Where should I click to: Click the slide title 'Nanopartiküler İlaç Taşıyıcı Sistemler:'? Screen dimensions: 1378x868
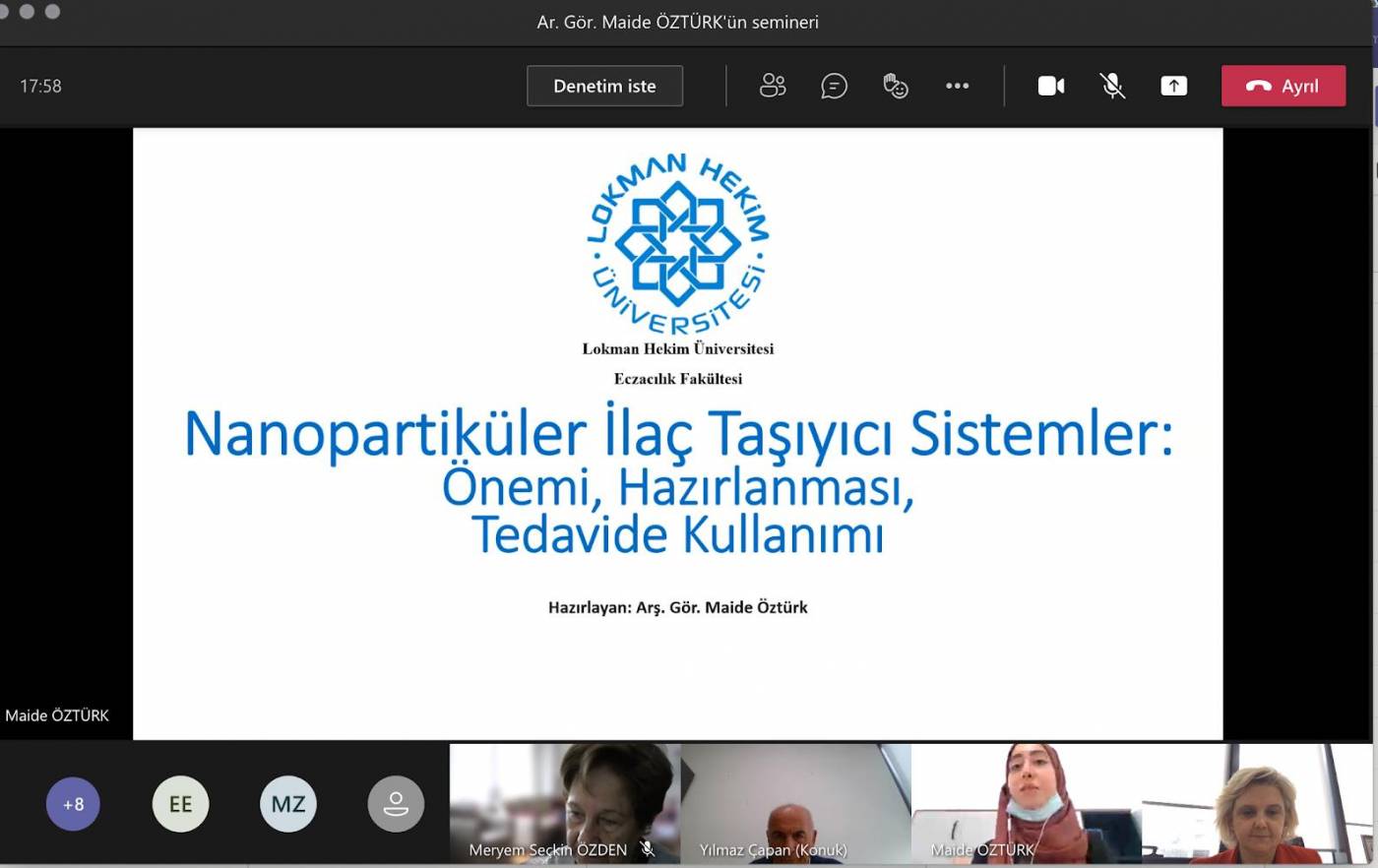[x=679, y=434]
